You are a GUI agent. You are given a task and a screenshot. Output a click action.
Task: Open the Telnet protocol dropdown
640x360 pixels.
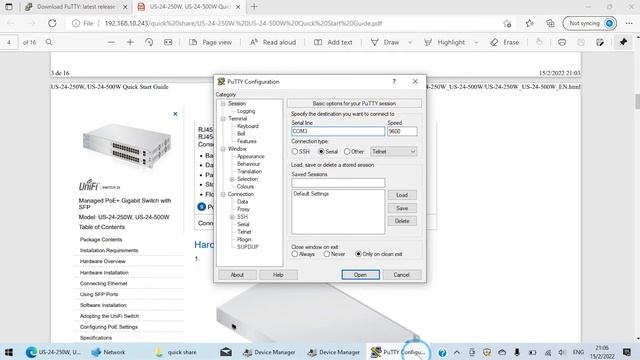click(x=393, y=151)
